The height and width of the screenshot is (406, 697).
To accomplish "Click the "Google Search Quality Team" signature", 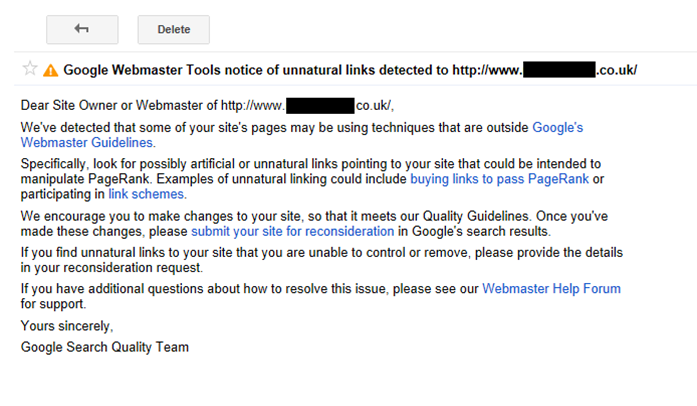I will (x=105, y=347).
